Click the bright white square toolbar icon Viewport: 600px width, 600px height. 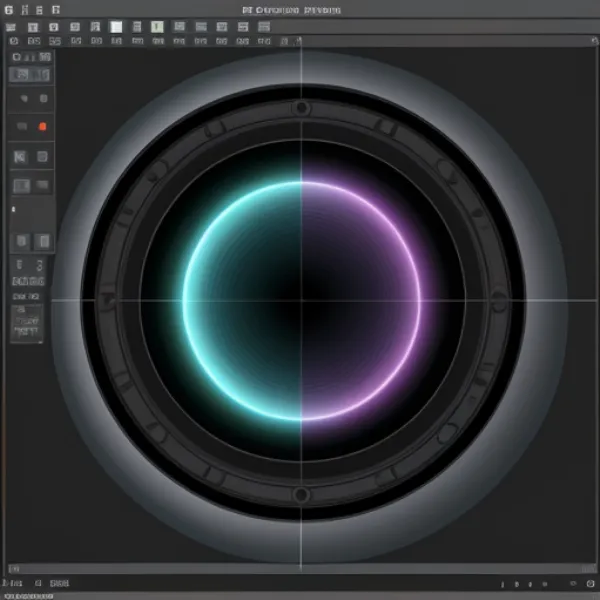click(x=116, y=27)
